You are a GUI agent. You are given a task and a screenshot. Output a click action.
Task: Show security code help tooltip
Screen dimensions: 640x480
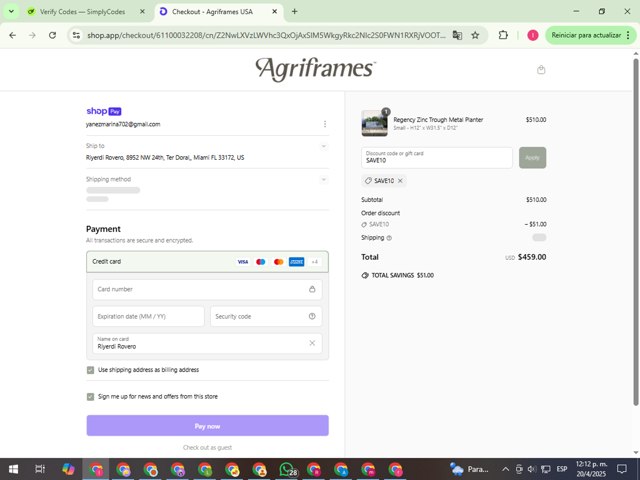(312, 316)
